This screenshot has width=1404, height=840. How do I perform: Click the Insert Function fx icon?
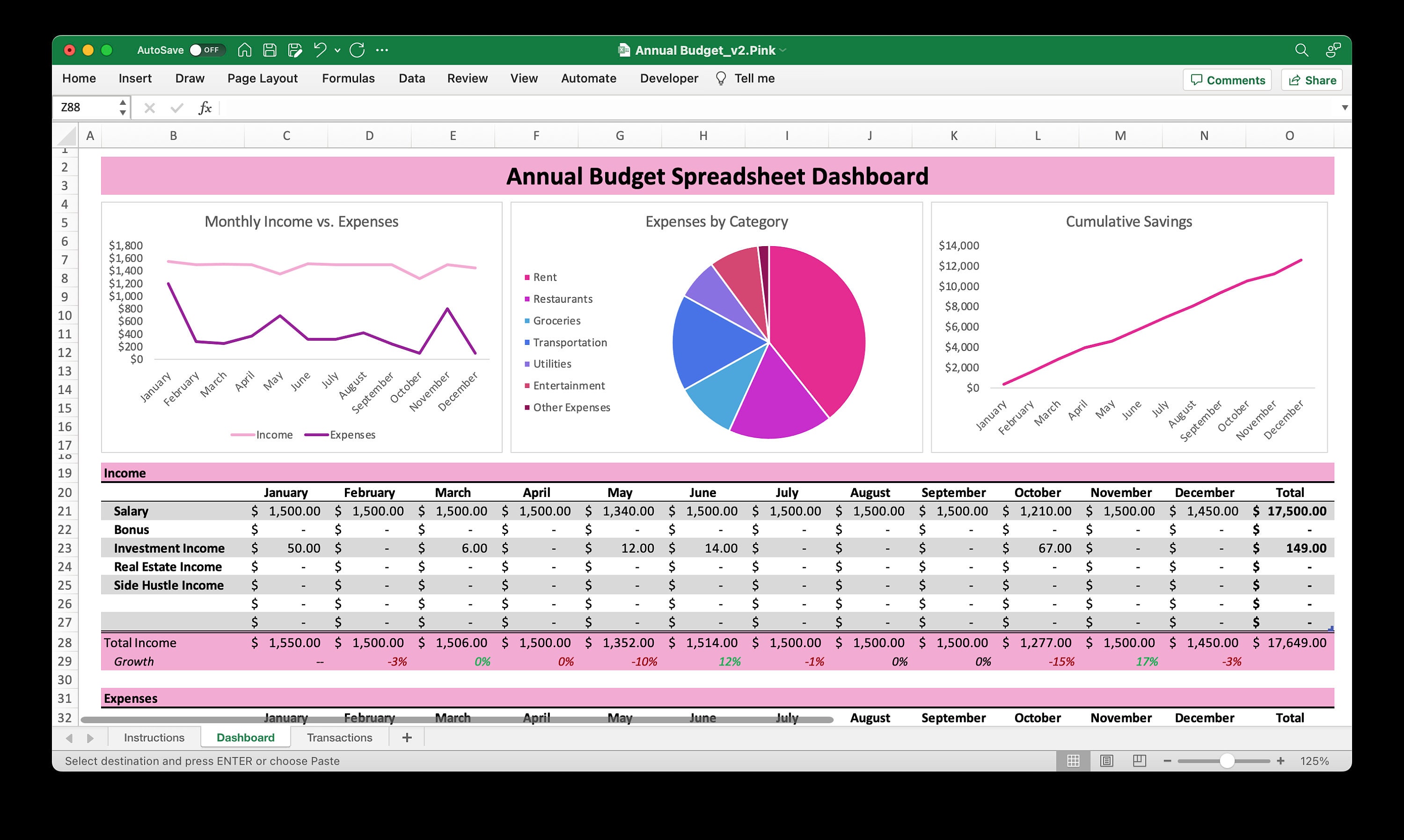point(205,108)
